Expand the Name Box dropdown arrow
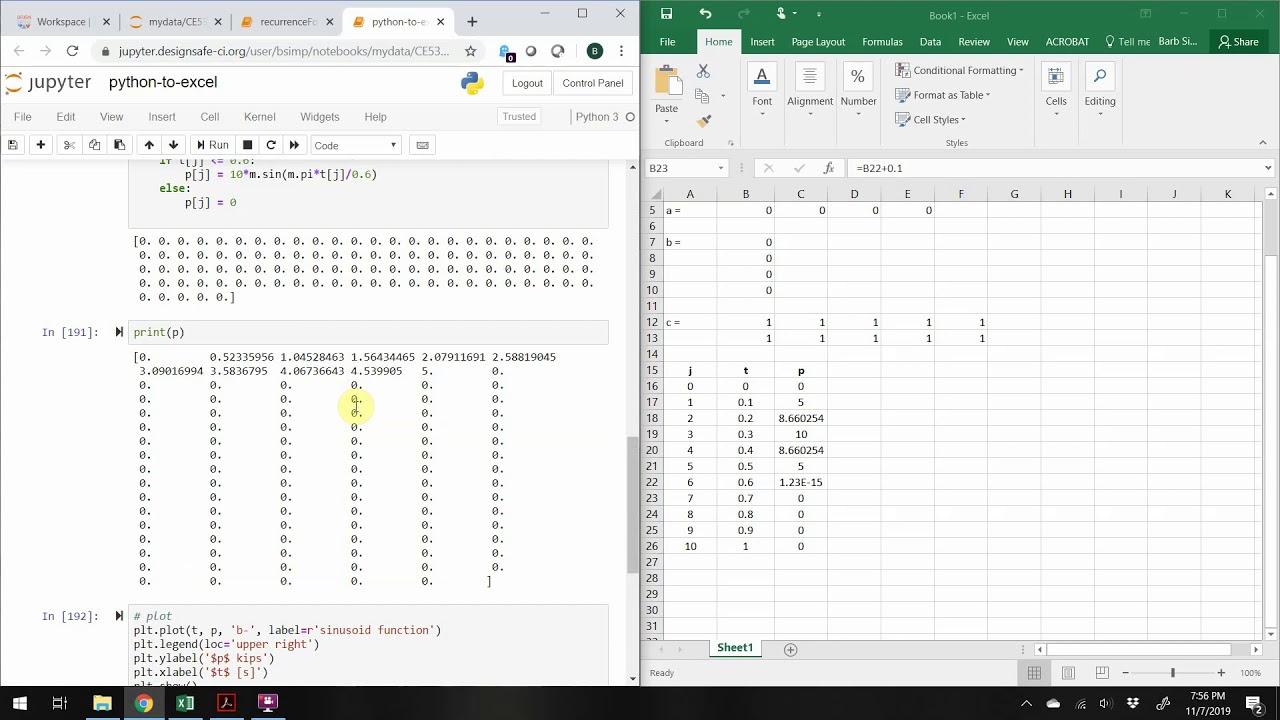This screenshot has width=1280, height=720. click(x=720, y=168)
